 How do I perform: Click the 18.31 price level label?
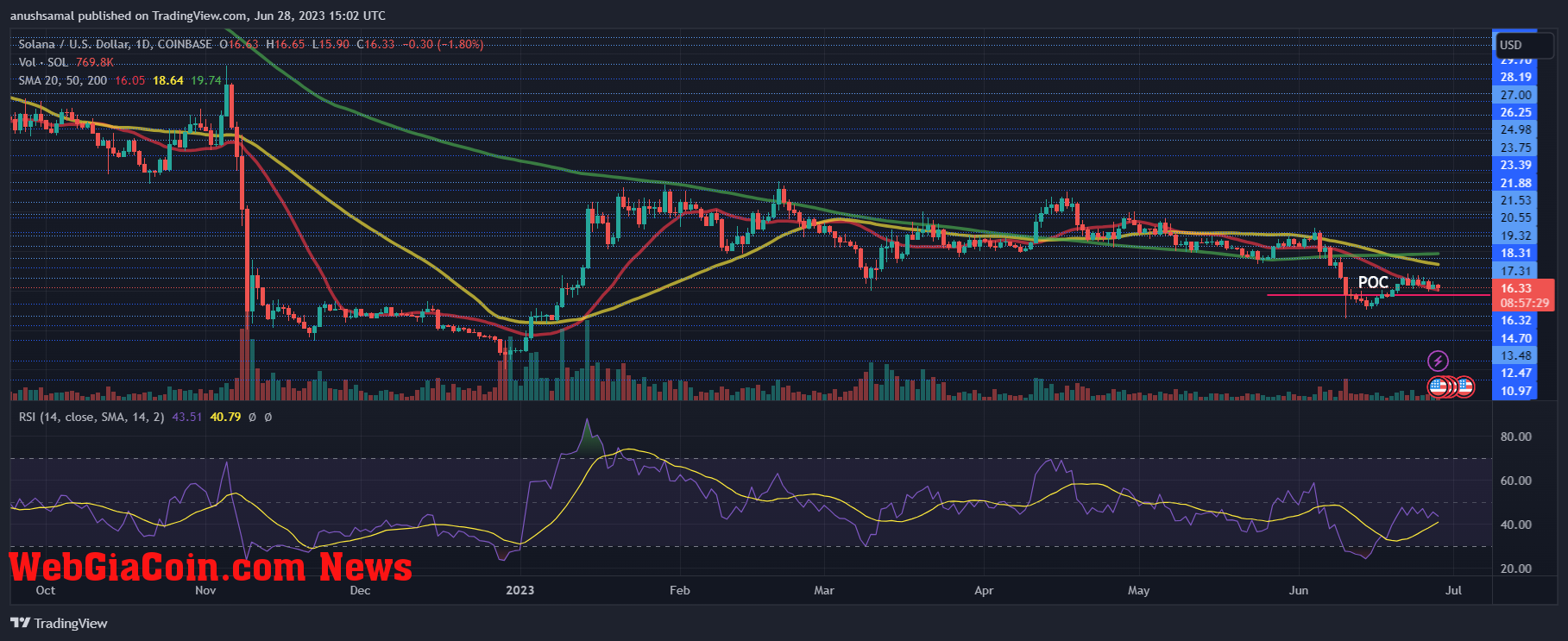point(1516,253)
